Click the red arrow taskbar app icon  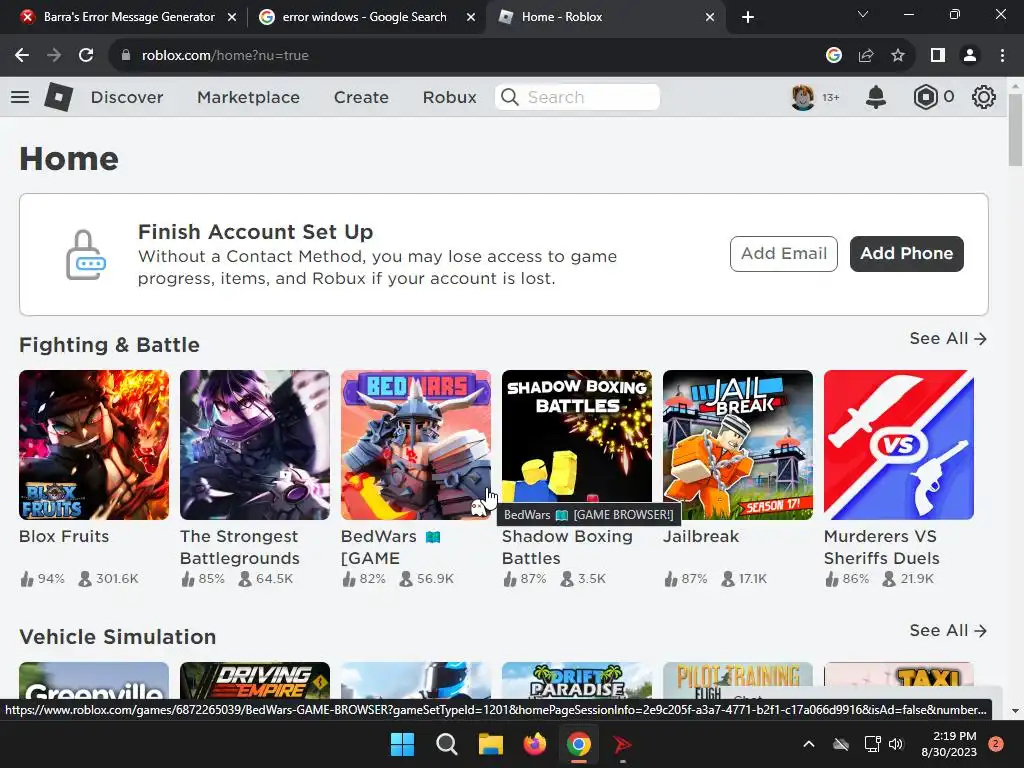click(622, 744)
